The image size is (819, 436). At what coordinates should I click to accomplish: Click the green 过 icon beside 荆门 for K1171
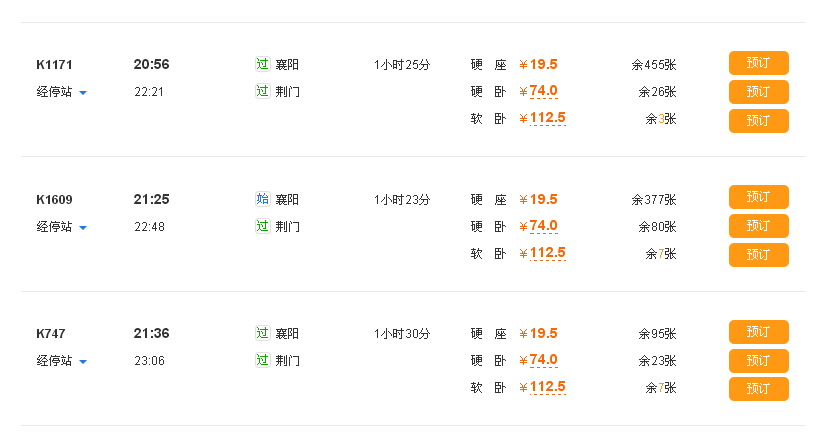[x=263, y=91]
